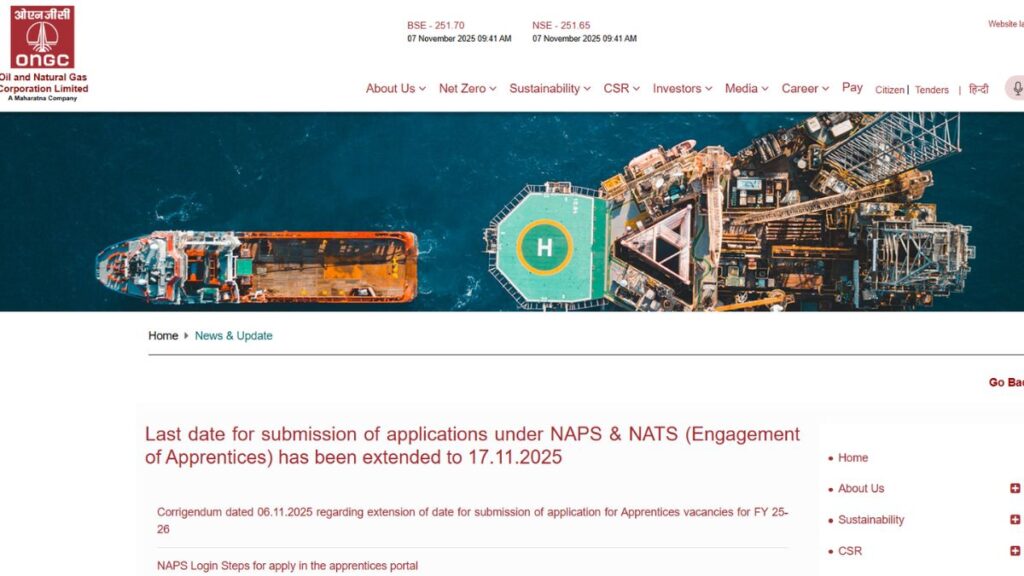Click the Tenders link
This screenshot has width=1024, height=576.
click(931, 89)
